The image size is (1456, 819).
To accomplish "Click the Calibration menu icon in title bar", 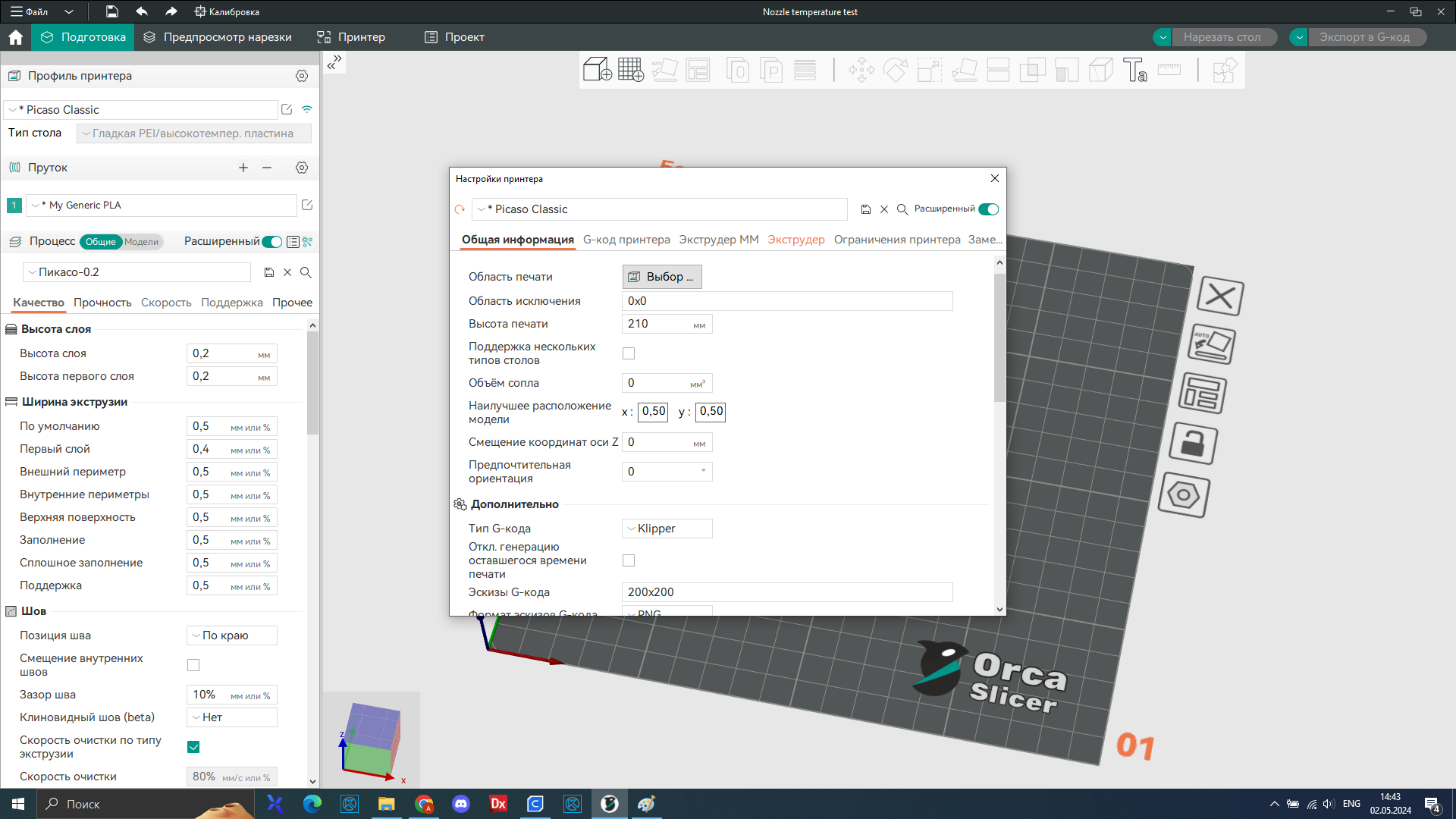I will point(200,11).
